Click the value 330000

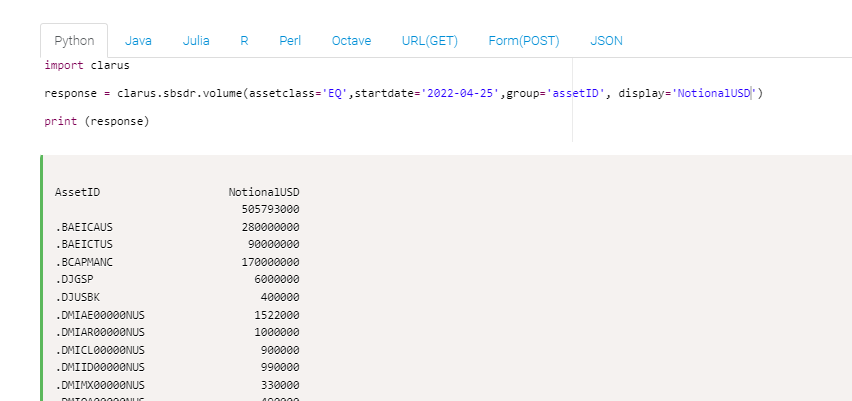click(x=280, y=385)
